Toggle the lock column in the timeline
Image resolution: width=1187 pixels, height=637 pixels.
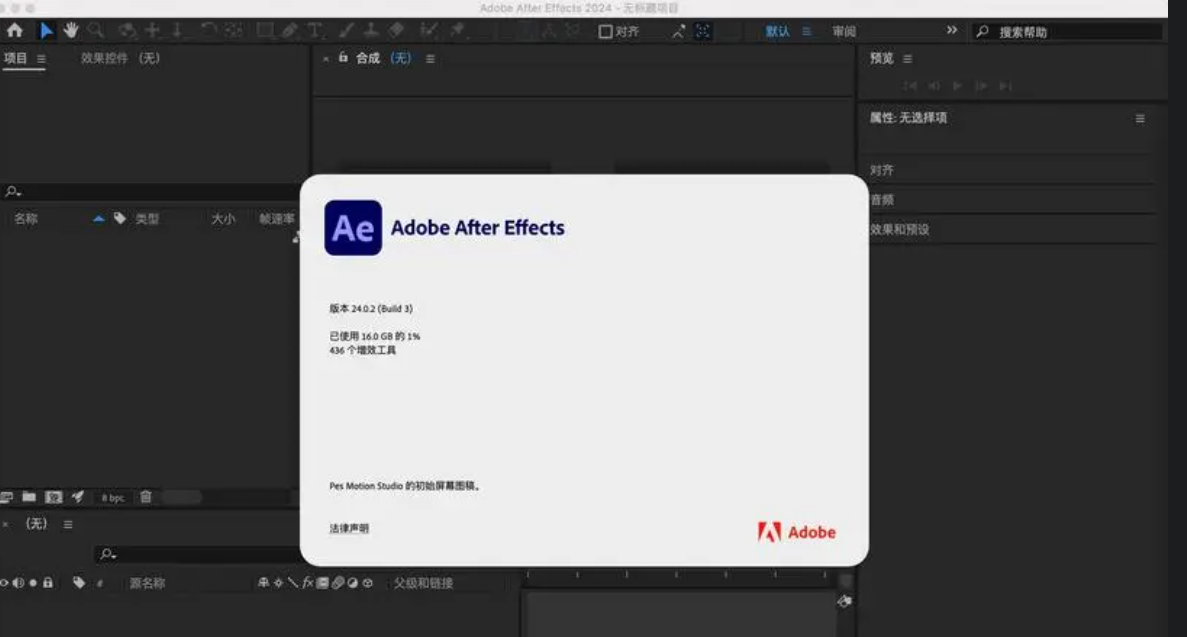46,583
